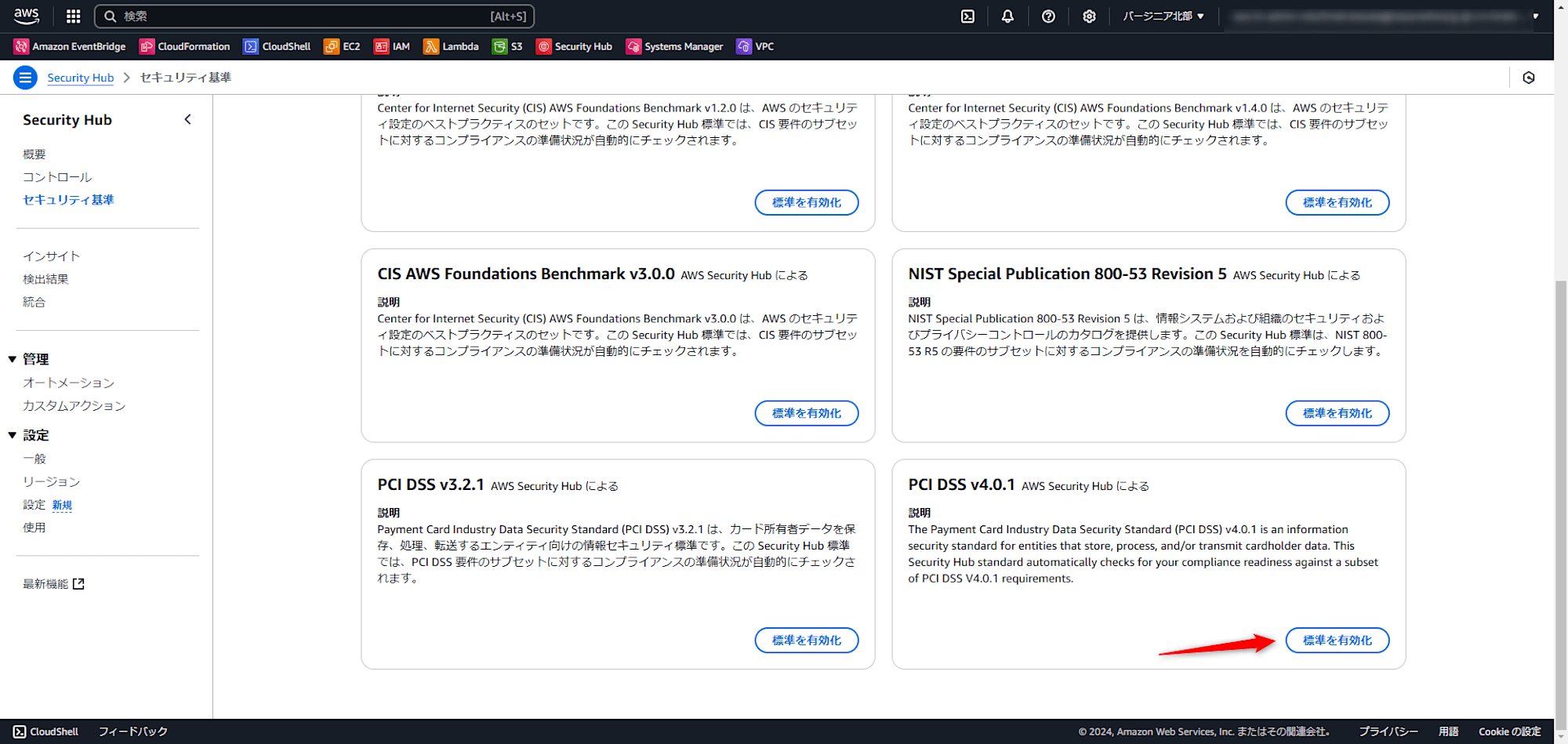The height and width of the screenshot is (744, 1568).
Task: Go to 概要 in the sidebar
Action: (34, 154)
